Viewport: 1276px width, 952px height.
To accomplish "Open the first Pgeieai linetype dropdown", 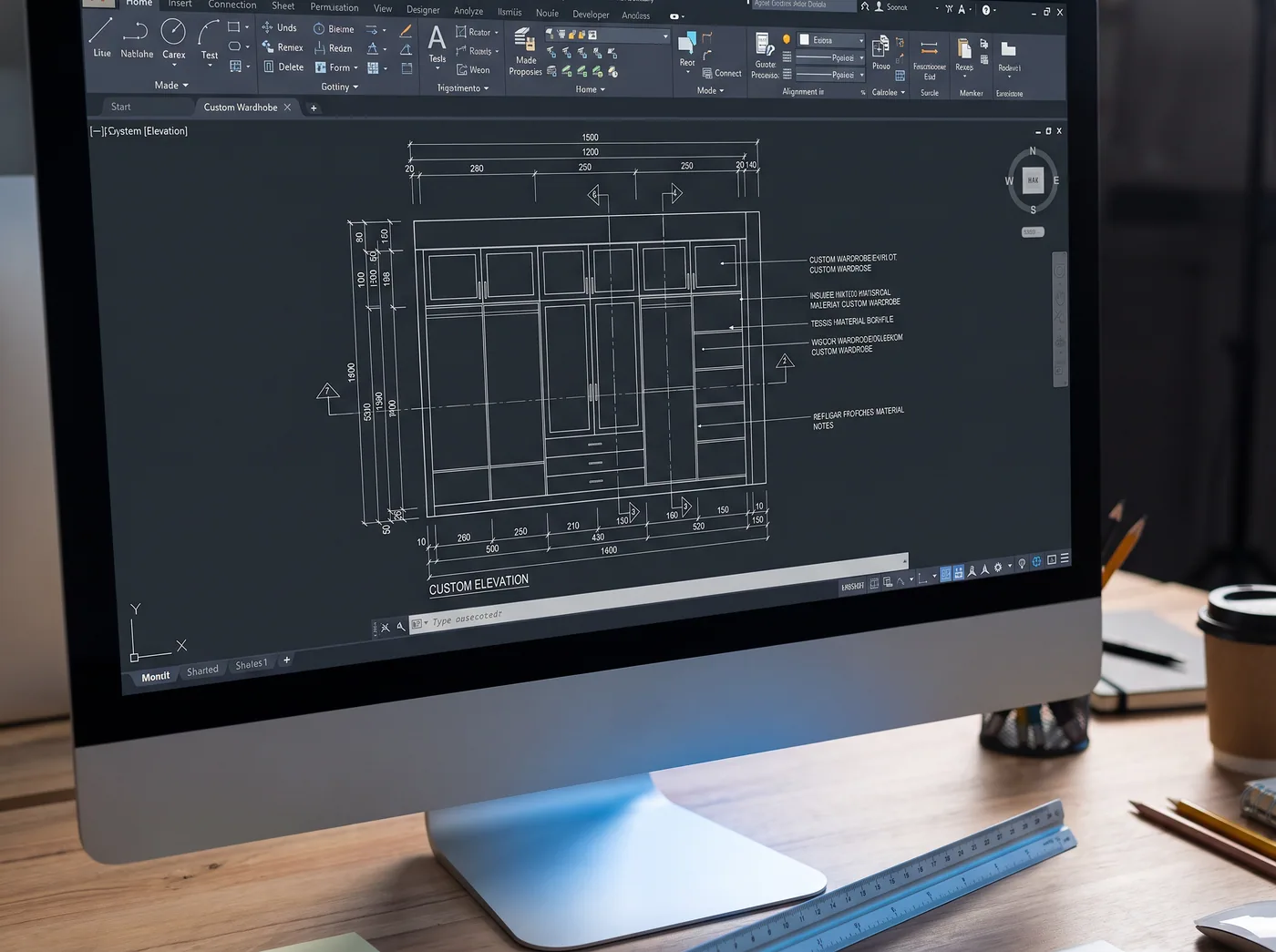I will [830, 58].
